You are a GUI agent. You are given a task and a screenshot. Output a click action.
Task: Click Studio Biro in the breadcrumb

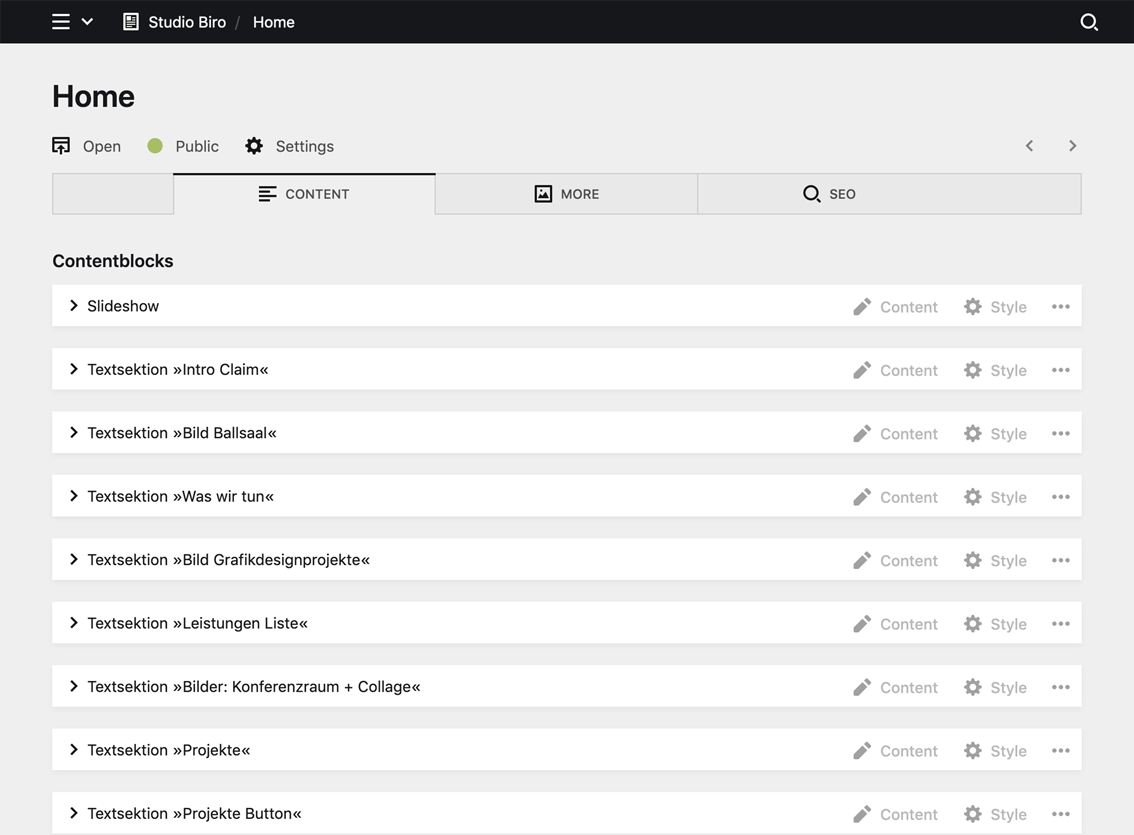[x=186, y=21]
